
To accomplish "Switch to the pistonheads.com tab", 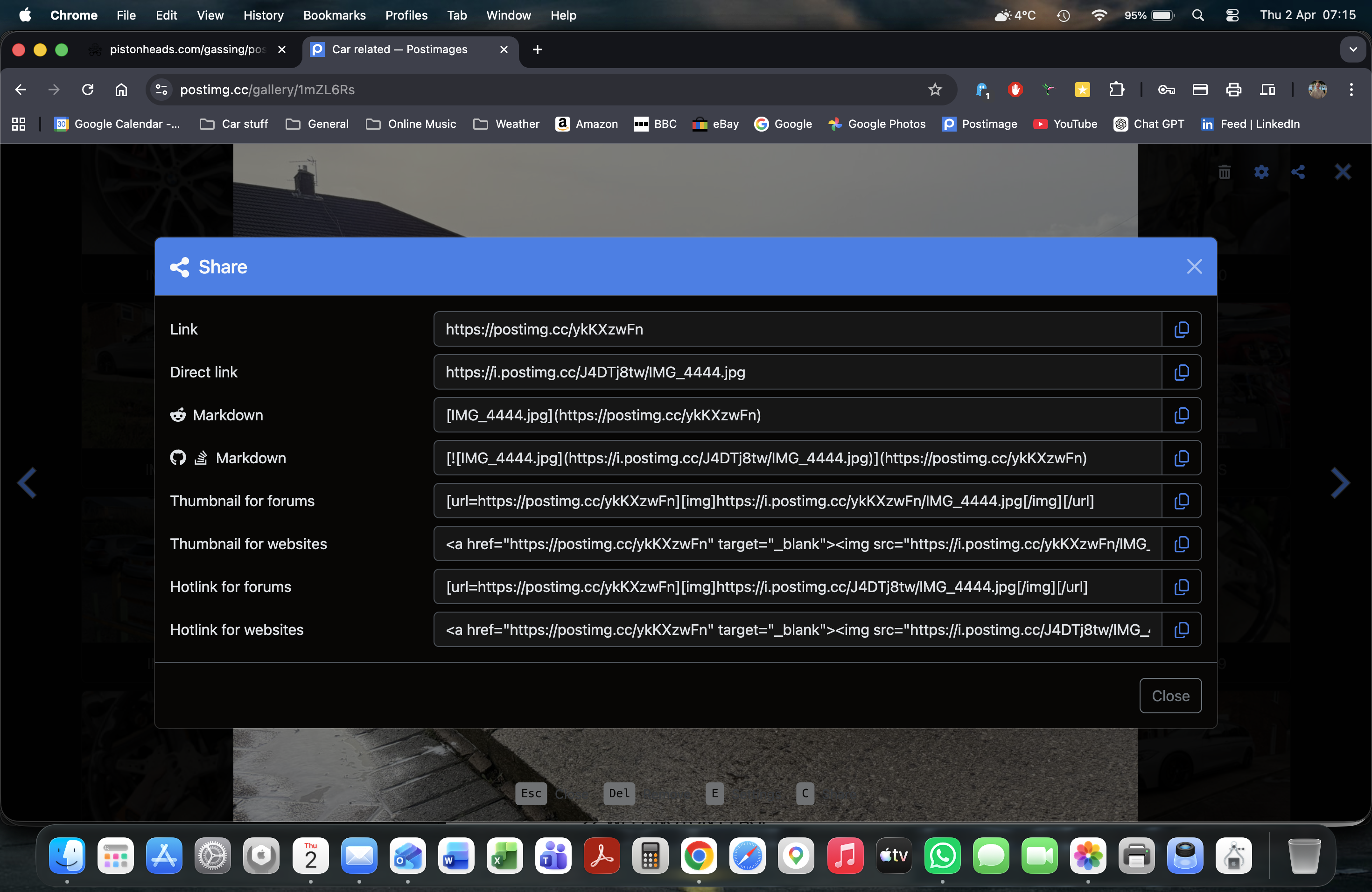I will pos(187,49).
